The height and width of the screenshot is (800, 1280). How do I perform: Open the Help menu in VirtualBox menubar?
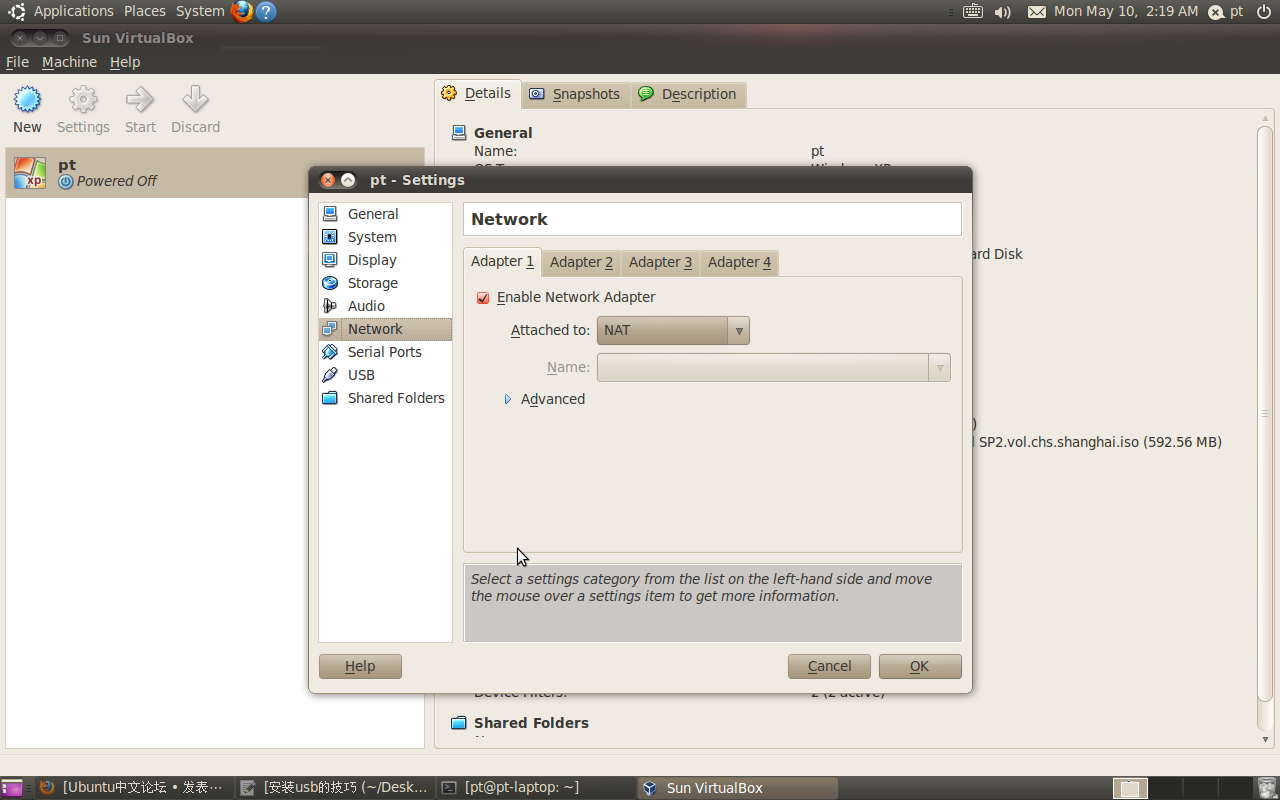(125, 62)
